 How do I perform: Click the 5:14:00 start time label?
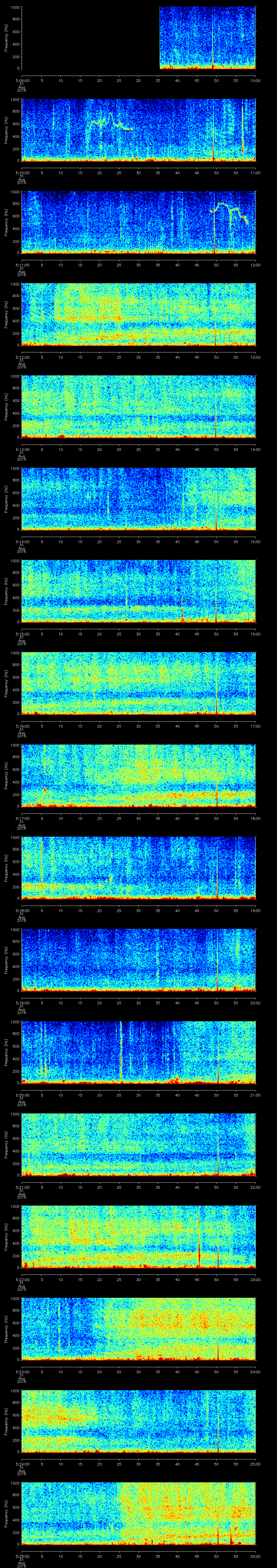point(22,542)
